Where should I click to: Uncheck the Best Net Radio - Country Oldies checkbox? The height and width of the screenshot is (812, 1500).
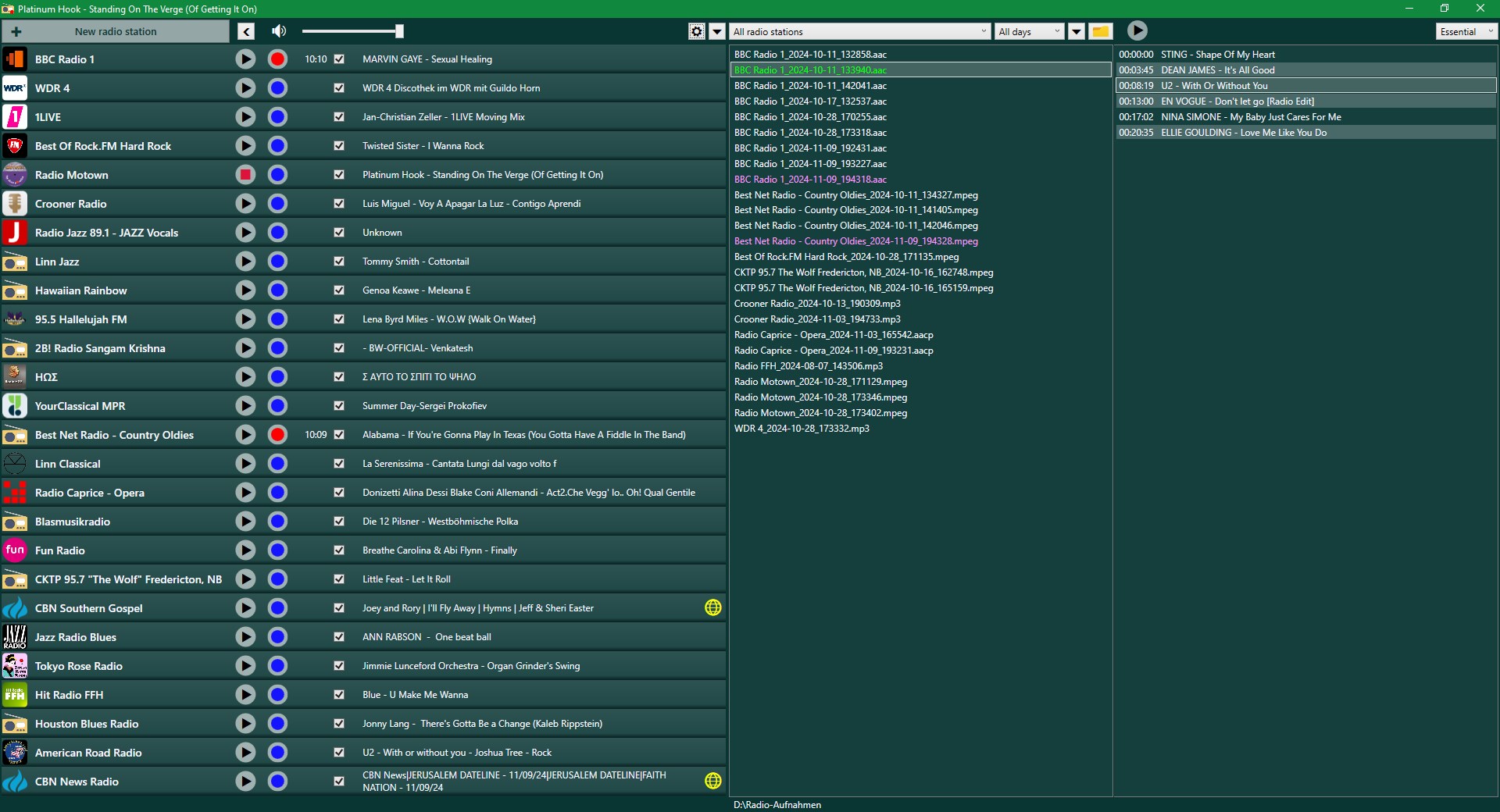(x=339, y=434)
